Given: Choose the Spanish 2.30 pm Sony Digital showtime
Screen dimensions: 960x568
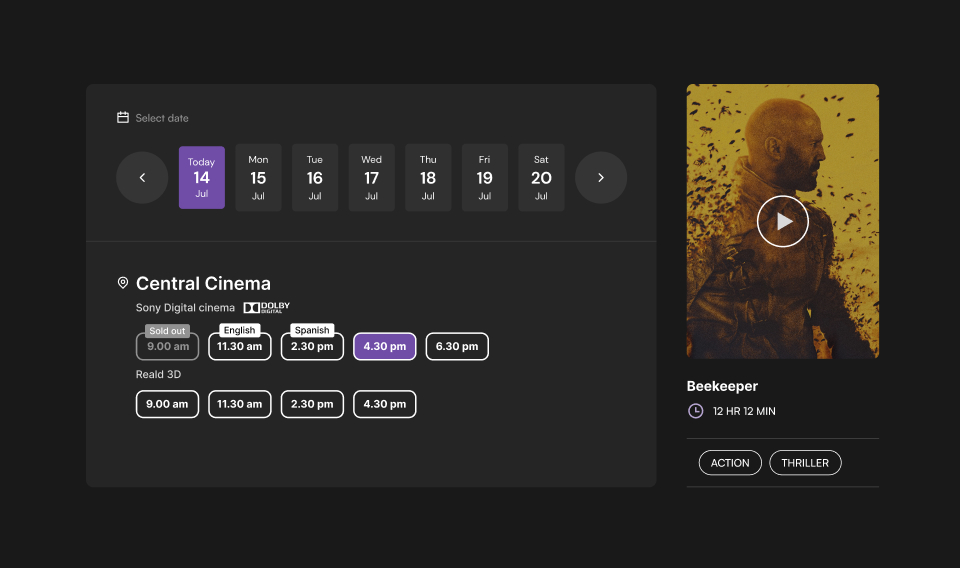Looking at the screenshot, I should [312, 346].
